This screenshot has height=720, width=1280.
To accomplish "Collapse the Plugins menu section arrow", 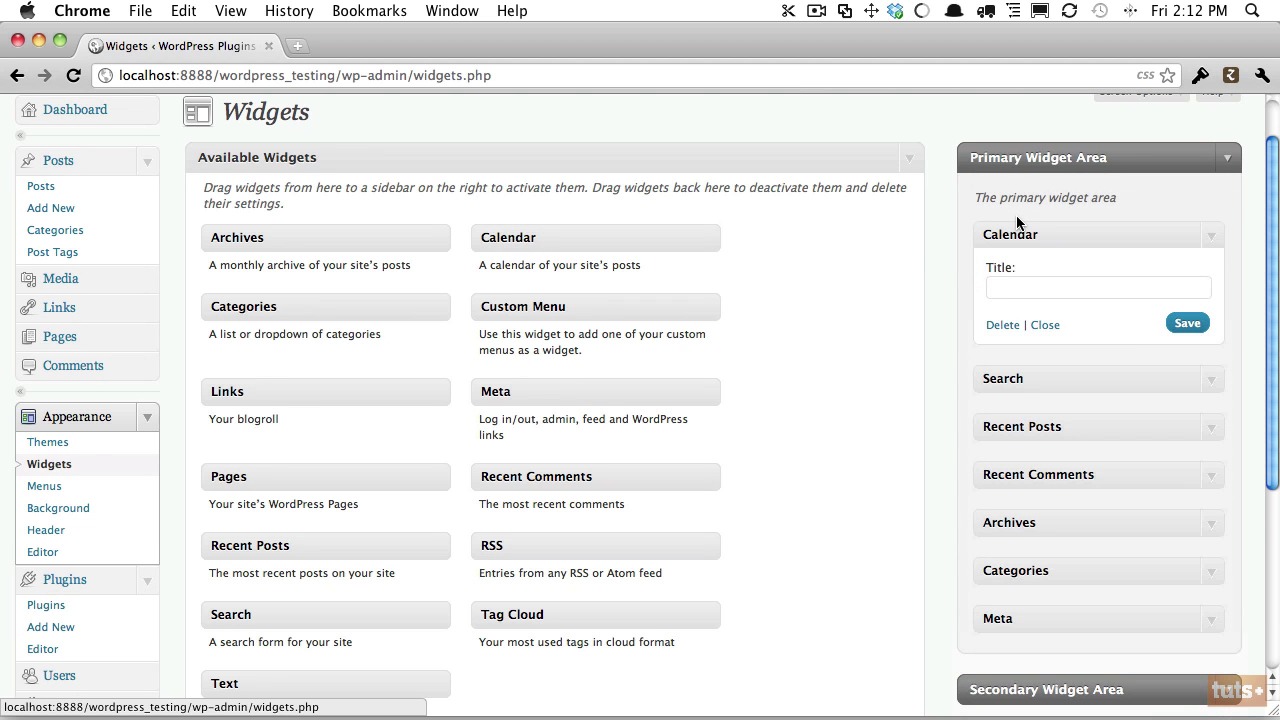I will tap(147, 580).
